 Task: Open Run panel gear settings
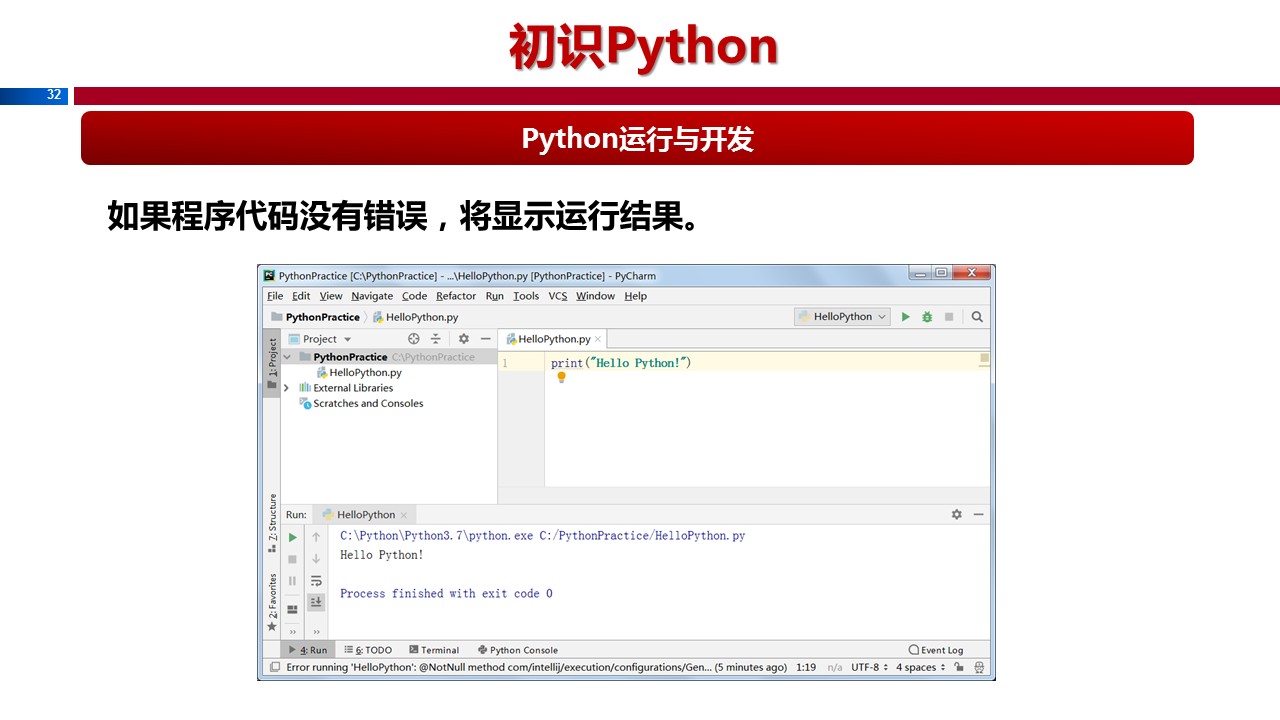(957, 514)
